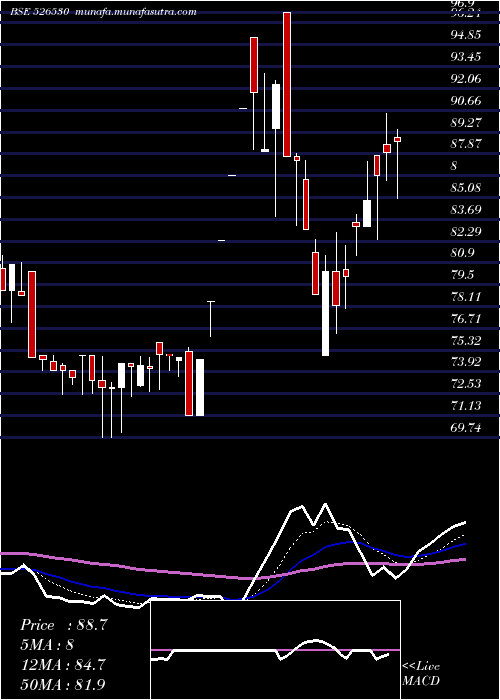Select the 82.29 price axis label
500x700 pixels.
[x=466, y=231]
